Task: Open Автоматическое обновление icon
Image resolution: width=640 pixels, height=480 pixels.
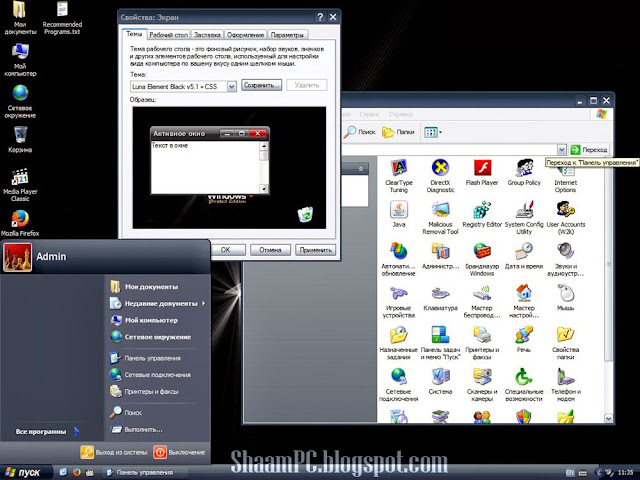Action: pyautogui.click(x=399, y=260)
